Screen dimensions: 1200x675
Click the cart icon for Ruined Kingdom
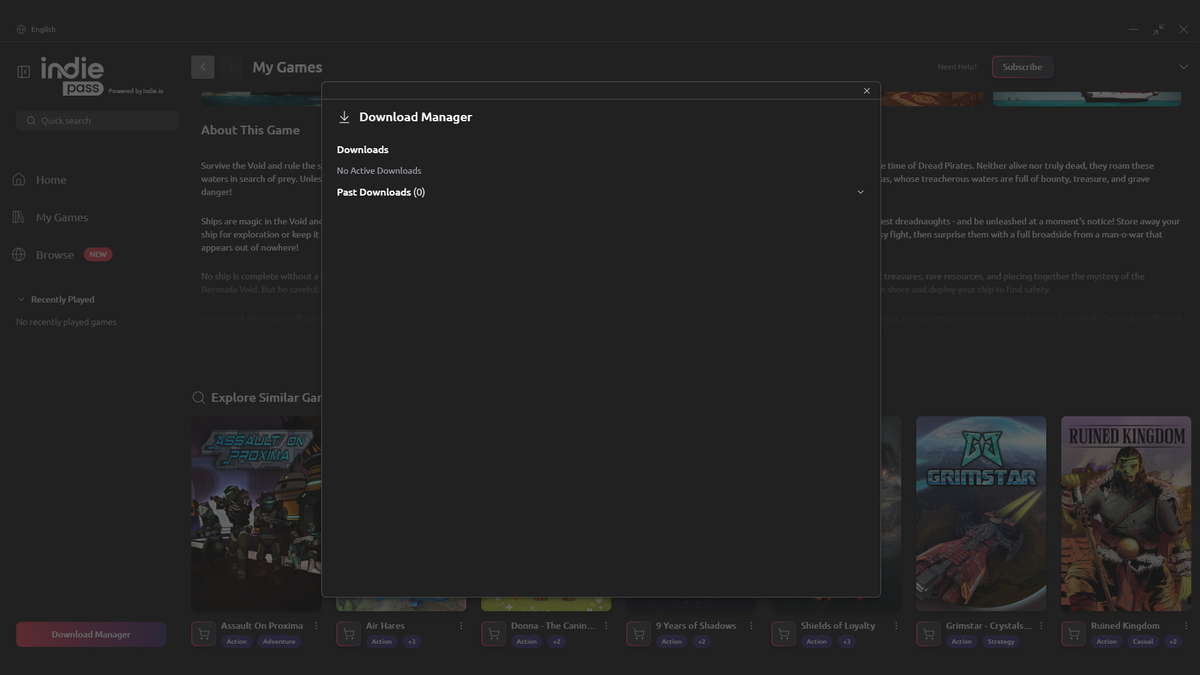click(1074, 634)
